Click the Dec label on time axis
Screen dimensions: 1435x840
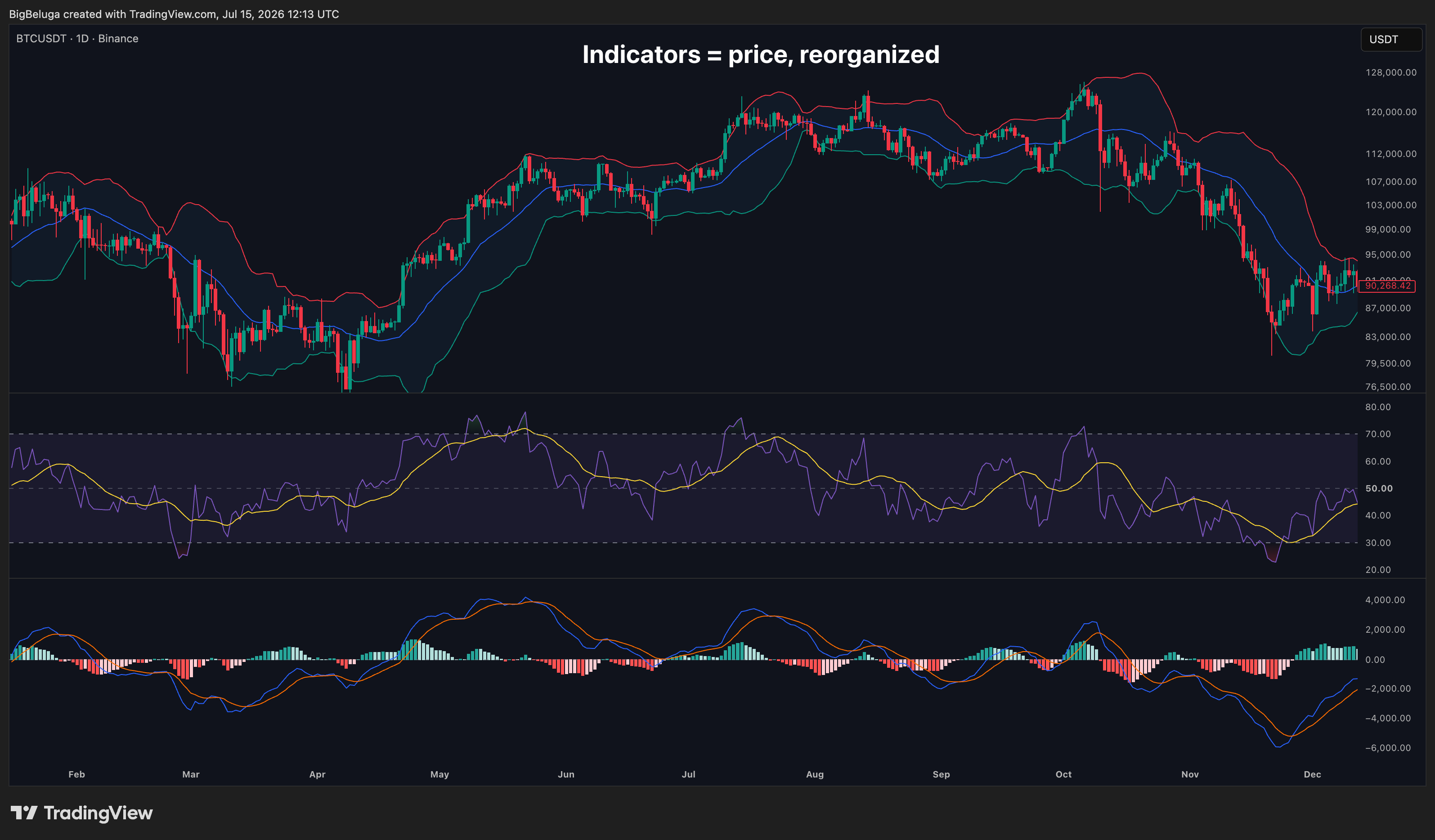coord(1313,774)
